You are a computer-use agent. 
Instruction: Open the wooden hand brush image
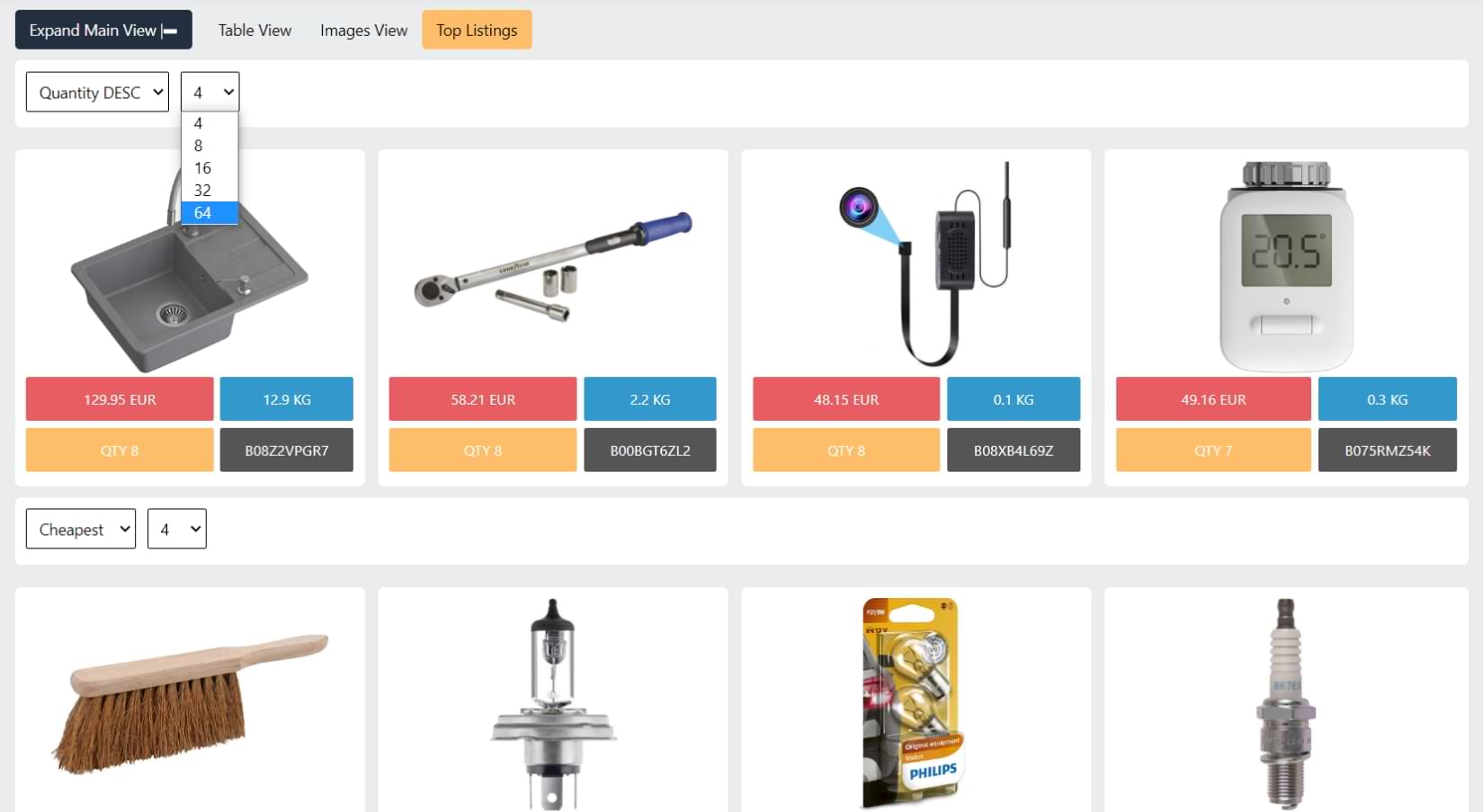[190, 703]
